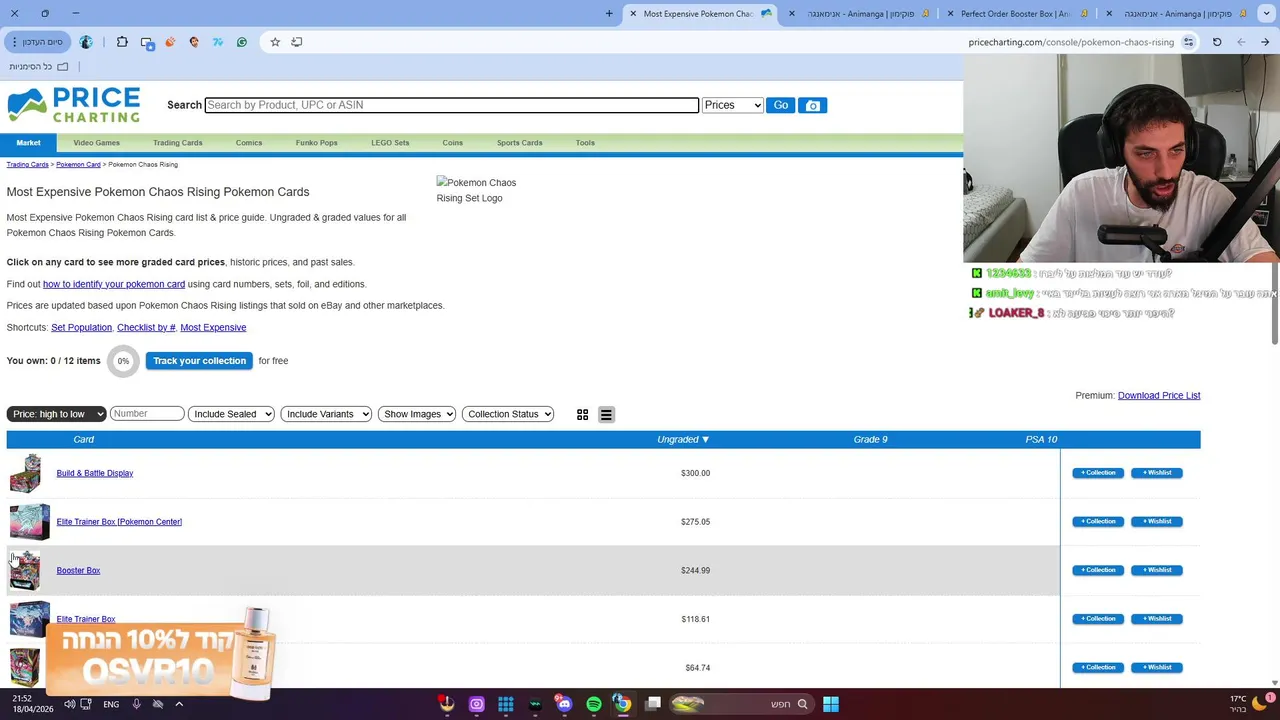Click the PriceCharting logo
The width and height of the screenshot is (1280, 720).
[74, 105]
